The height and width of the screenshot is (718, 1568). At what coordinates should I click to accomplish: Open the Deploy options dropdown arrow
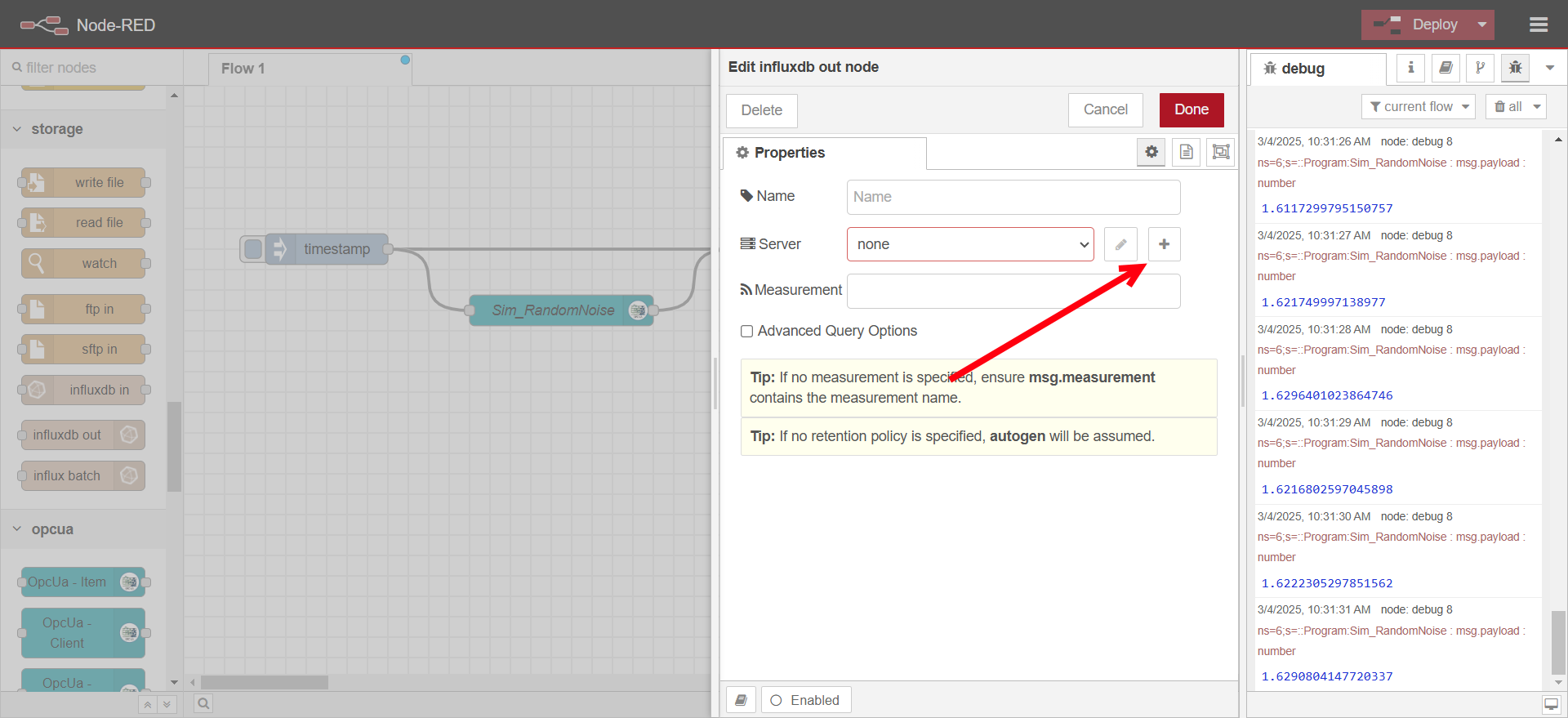(1481, 25)
